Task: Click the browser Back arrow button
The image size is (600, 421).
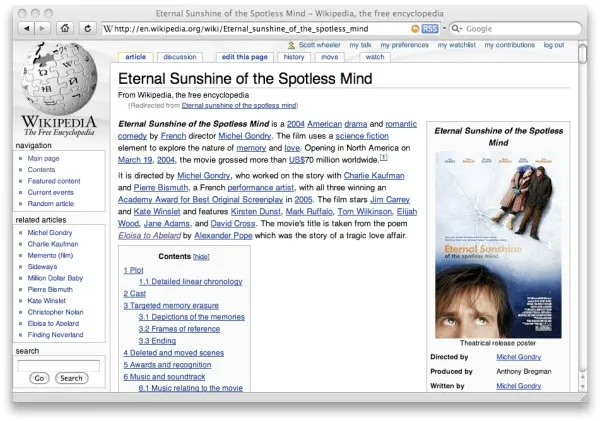Action: (26, 28)
